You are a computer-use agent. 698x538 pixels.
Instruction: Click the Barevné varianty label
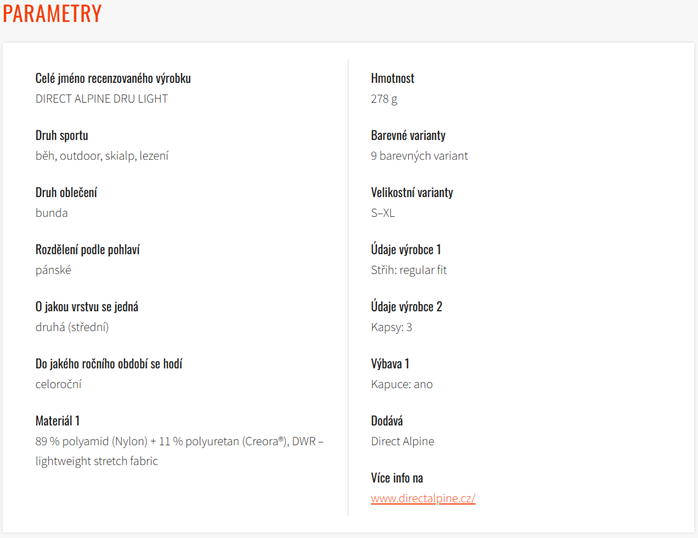[408, 135]
